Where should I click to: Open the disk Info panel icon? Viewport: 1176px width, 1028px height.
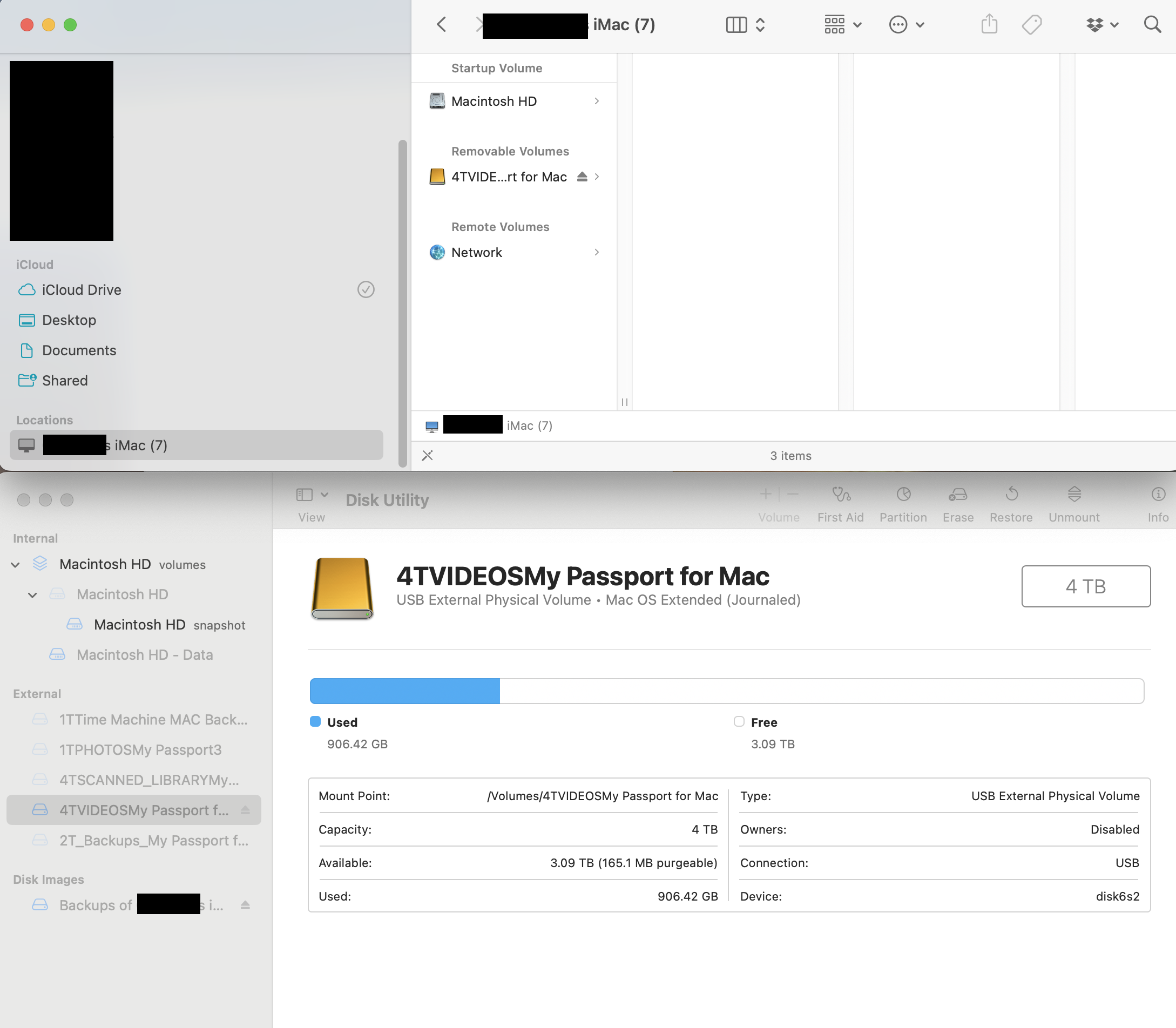(x=1158, y=495)
